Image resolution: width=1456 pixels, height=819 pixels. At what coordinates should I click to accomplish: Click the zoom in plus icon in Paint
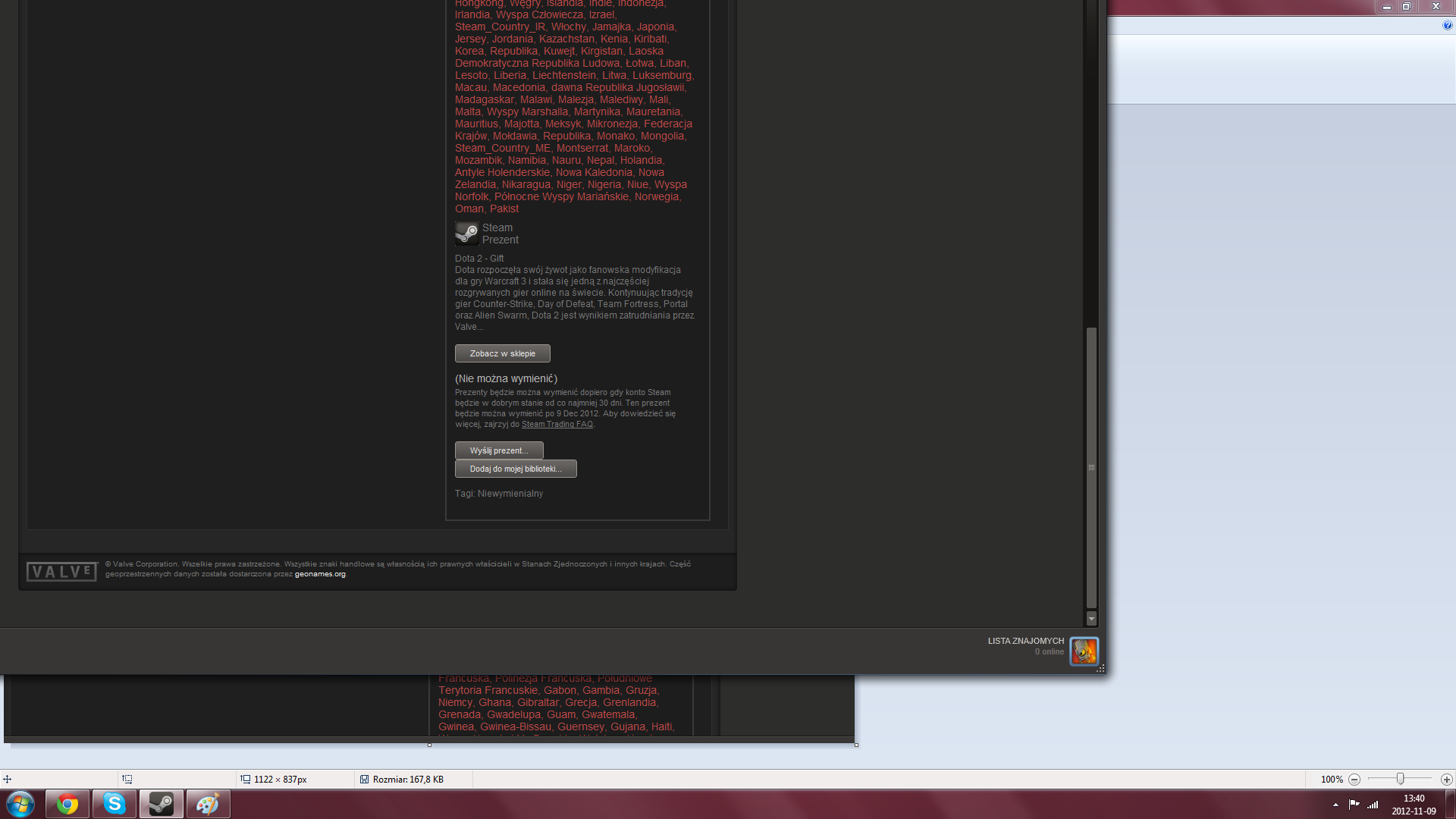tap(1446, 780)
